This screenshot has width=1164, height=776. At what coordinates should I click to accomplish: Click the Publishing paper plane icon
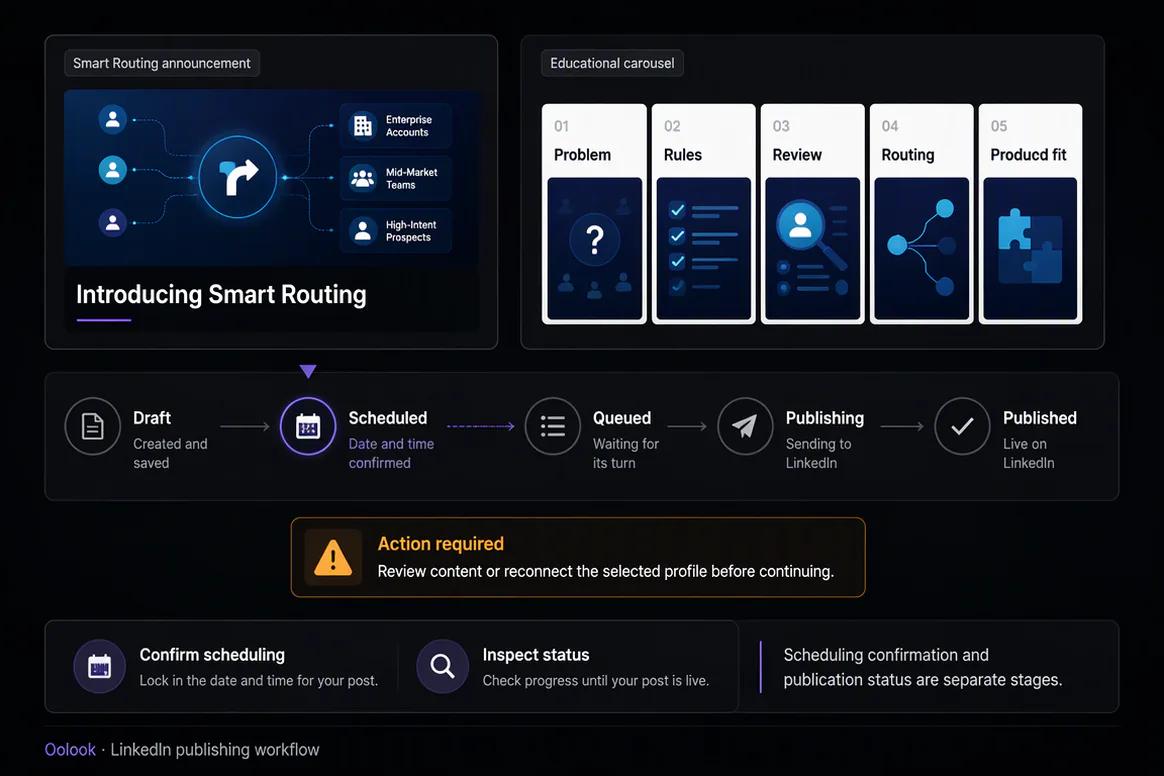click(745, 426)
